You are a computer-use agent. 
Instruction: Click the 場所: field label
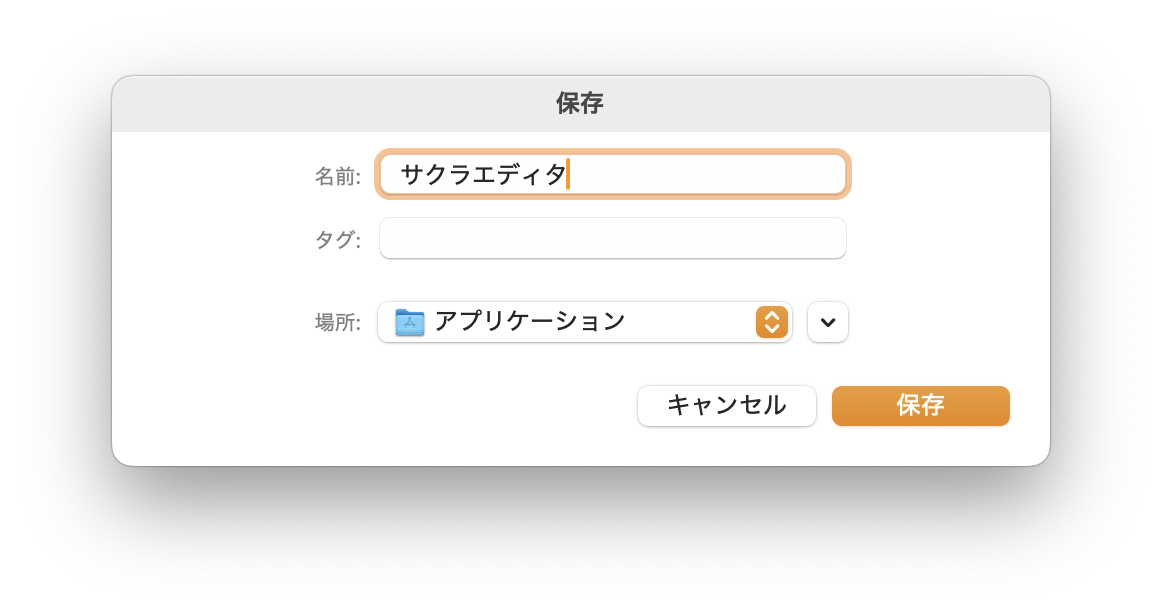click(337, 321)
